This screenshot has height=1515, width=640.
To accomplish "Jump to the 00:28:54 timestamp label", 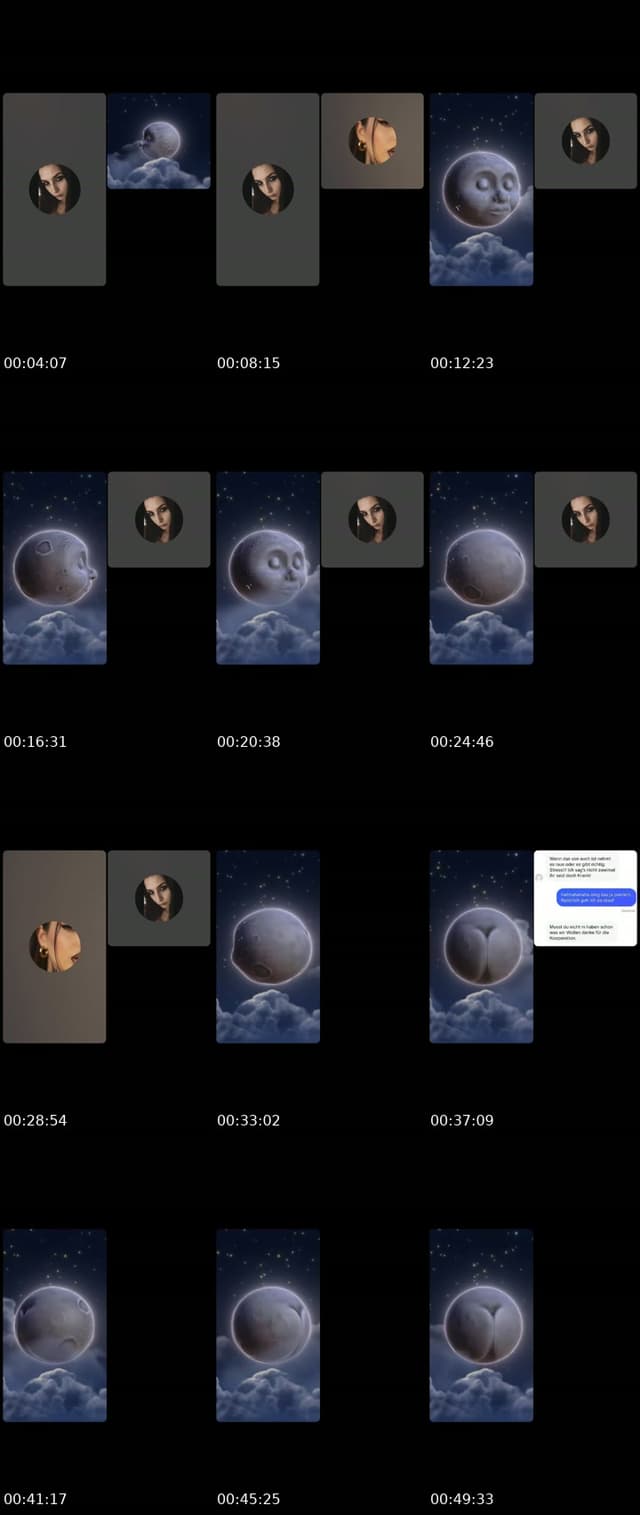I will coord(35,1120).
